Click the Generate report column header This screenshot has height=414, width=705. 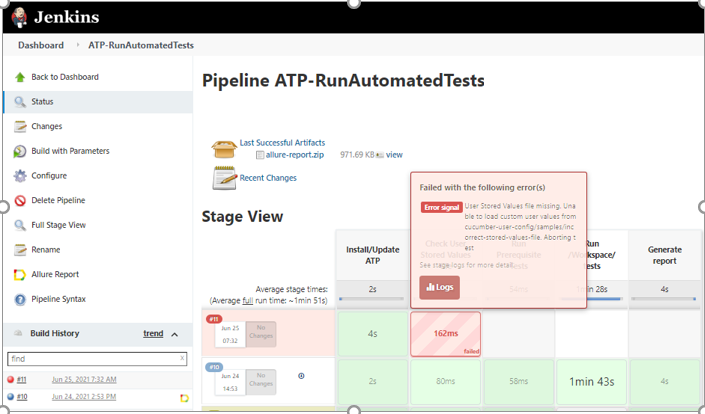[665, 255]
